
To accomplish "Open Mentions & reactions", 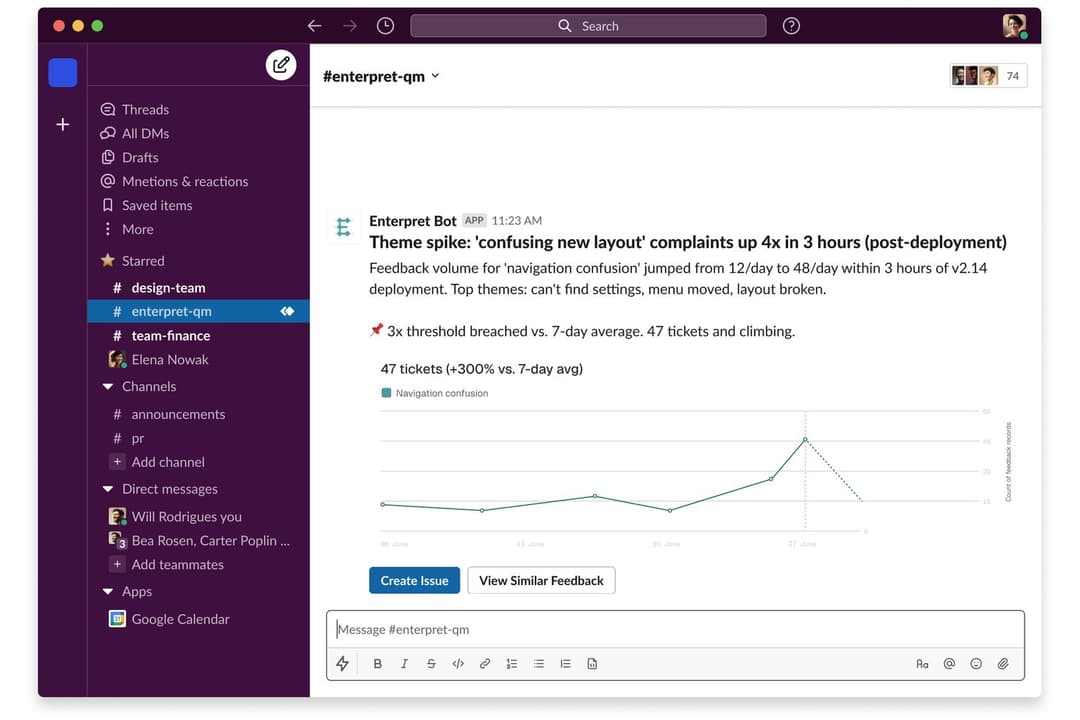I will 174,182.
